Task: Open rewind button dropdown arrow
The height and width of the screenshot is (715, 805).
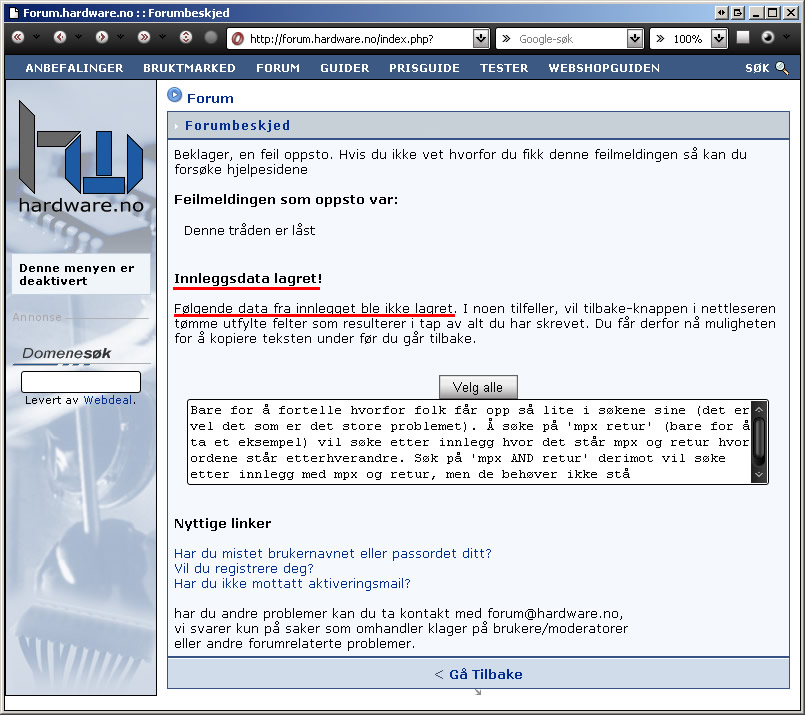Action: [x=36, y=37]
